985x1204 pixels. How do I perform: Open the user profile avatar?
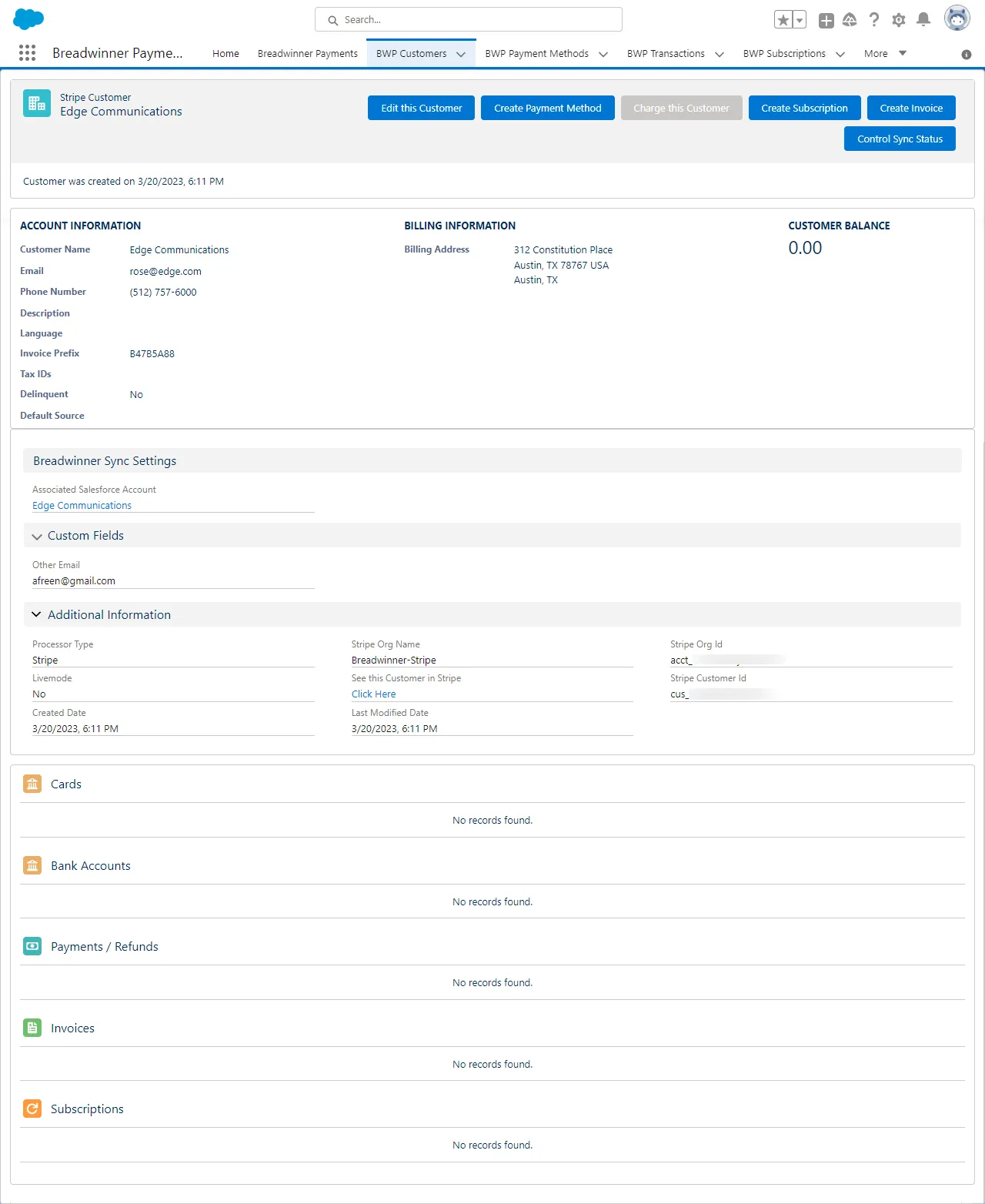[x=957, y=18]
